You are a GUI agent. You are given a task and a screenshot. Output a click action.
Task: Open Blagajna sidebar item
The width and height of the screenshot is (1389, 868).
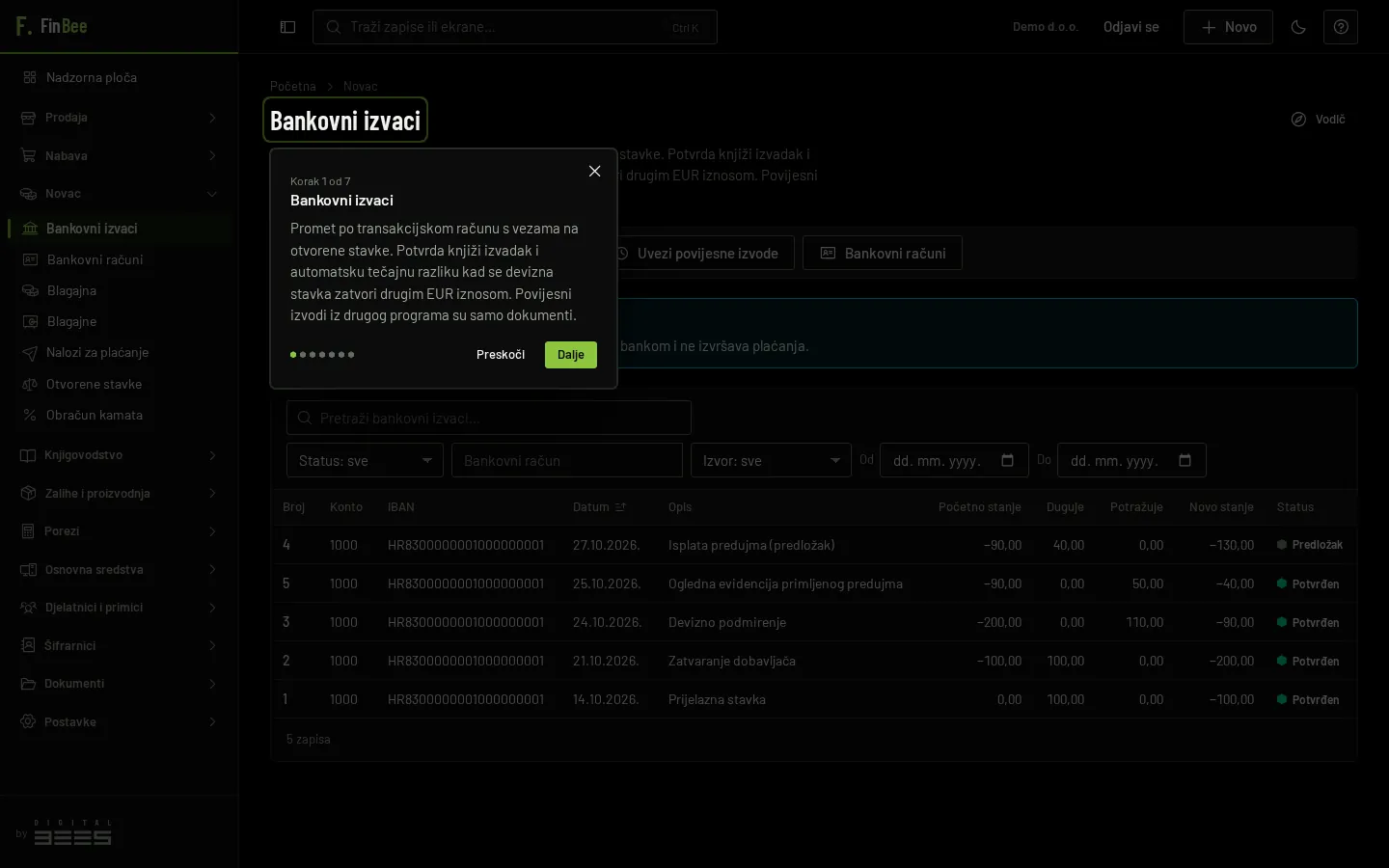coord(119,290)
